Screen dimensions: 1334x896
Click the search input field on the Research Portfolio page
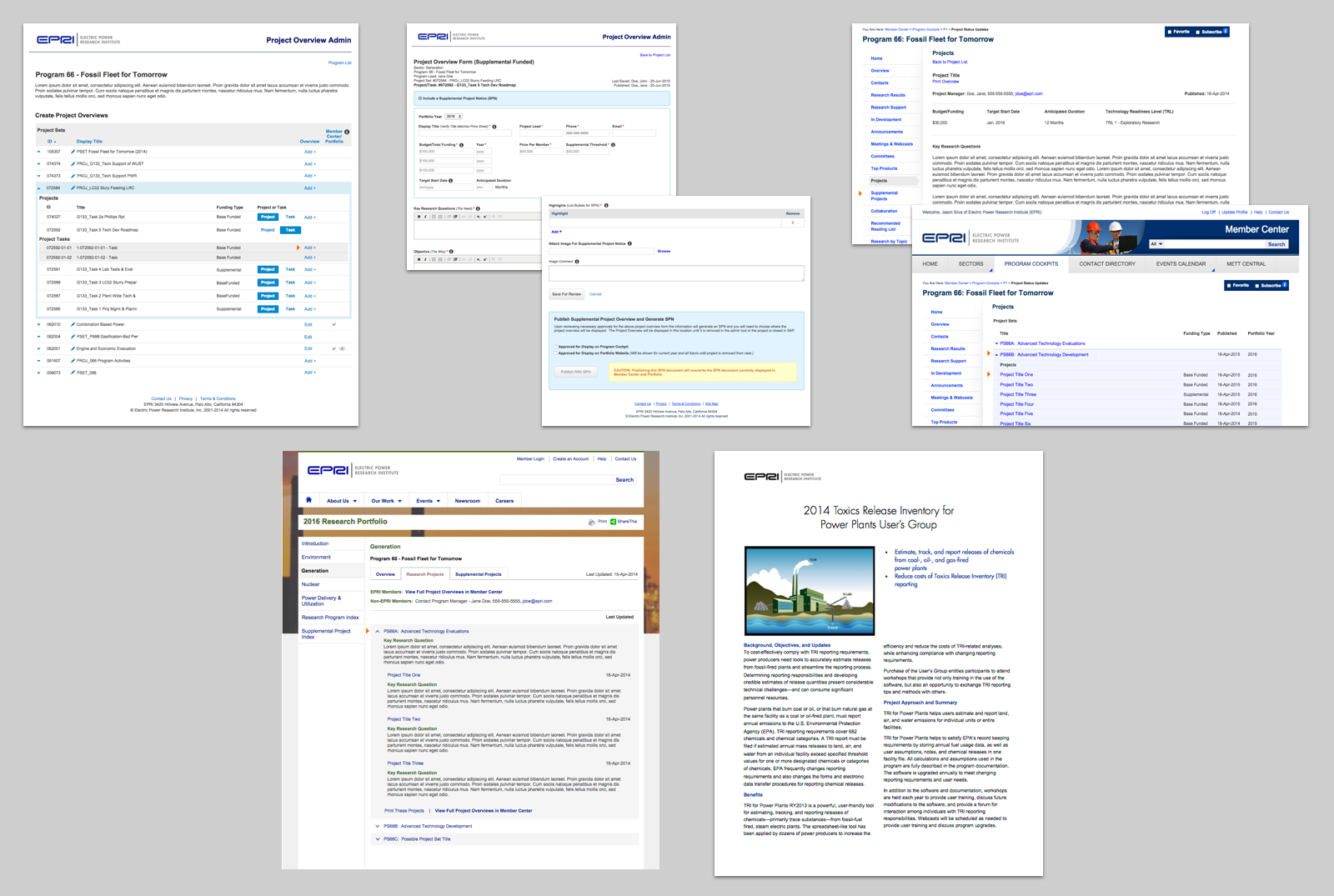coord(555,480)
